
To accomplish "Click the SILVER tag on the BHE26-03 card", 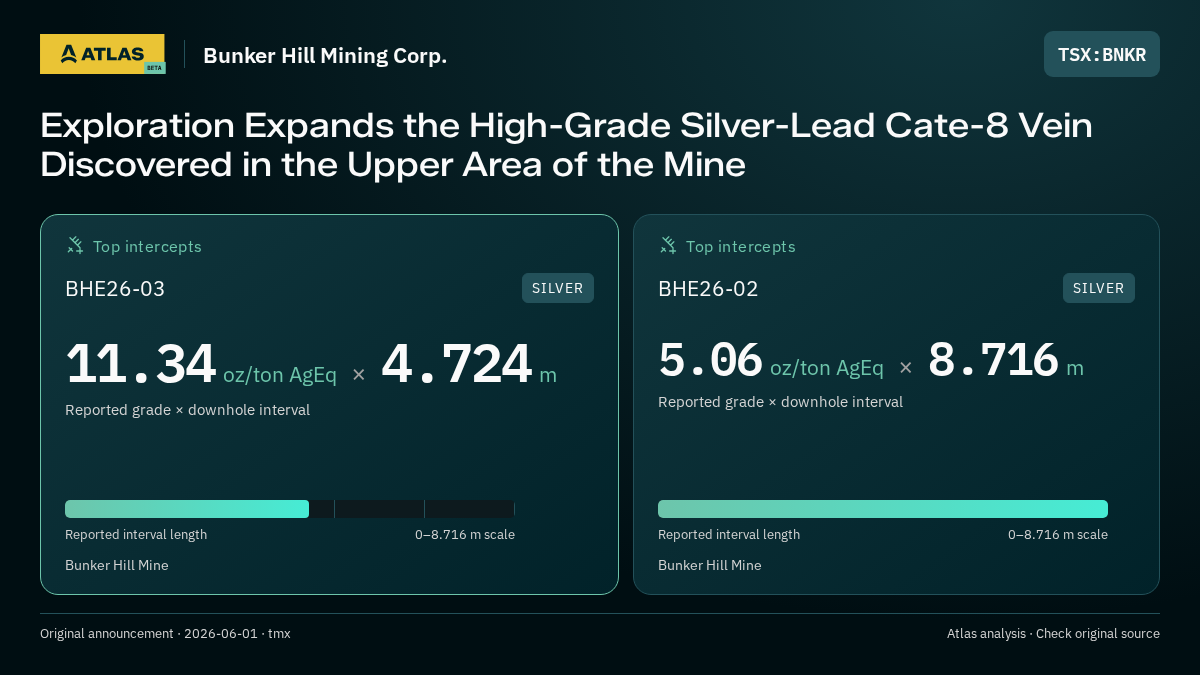I will (558, 288).
